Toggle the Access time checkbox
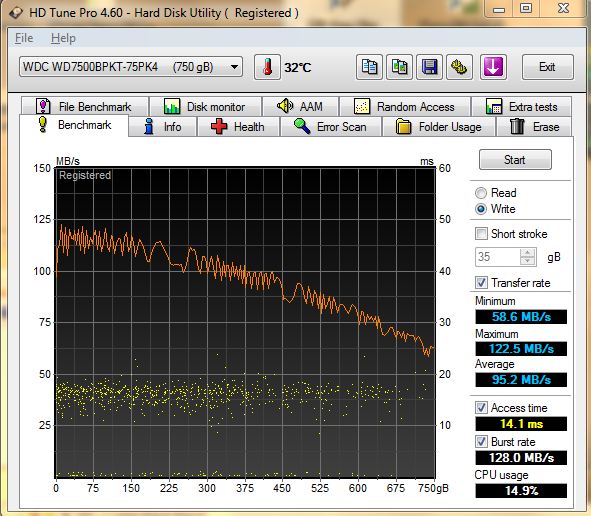This screenshot has width=591, height=516. pos(481,407)
